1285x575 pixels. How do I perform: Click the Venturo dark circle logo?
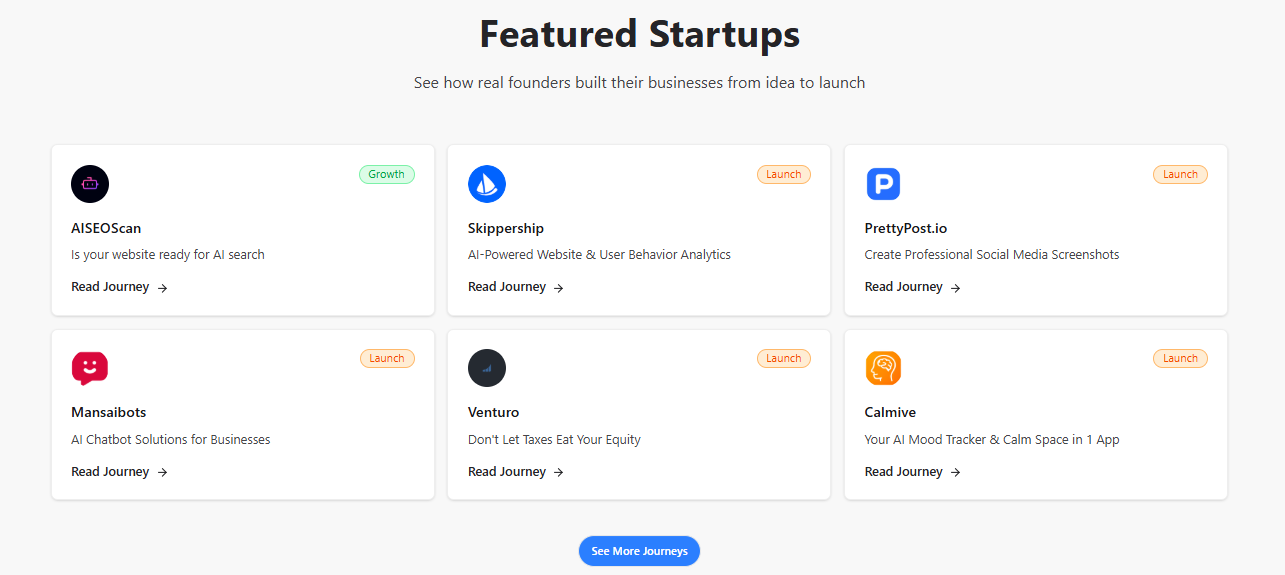coord(487,368)
